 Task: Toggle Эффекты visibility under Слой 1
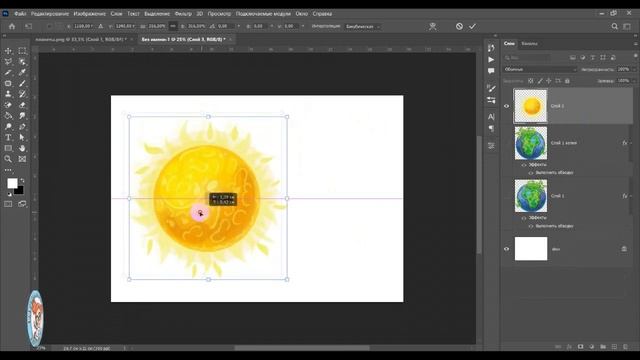524,218
